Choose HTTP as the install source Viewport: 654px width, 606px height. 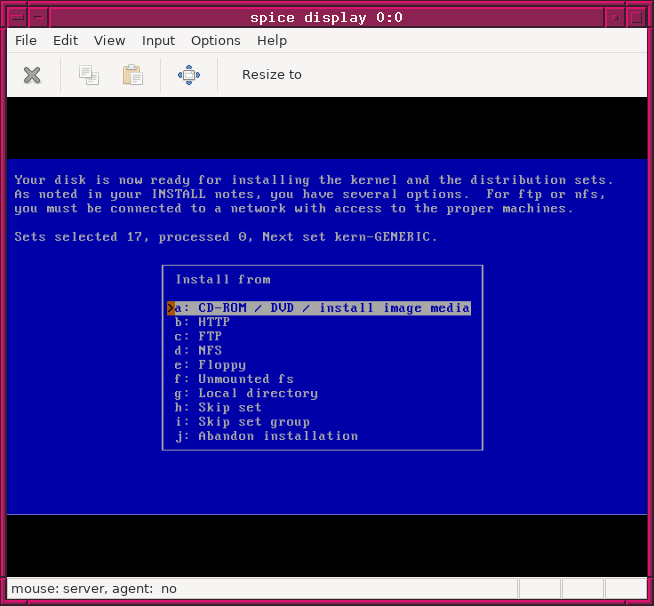(213, 322)
